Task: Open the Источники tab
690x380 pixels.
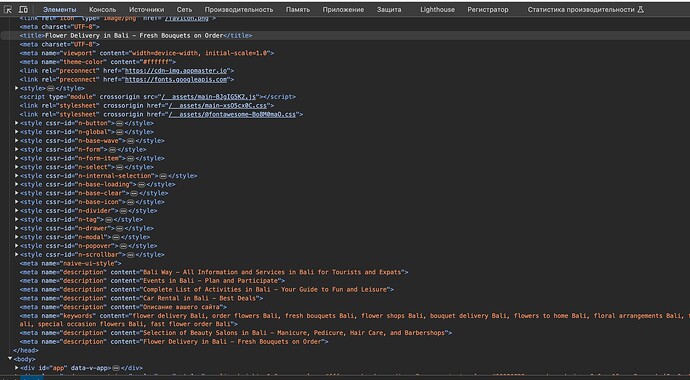Action: click(147, 10)
